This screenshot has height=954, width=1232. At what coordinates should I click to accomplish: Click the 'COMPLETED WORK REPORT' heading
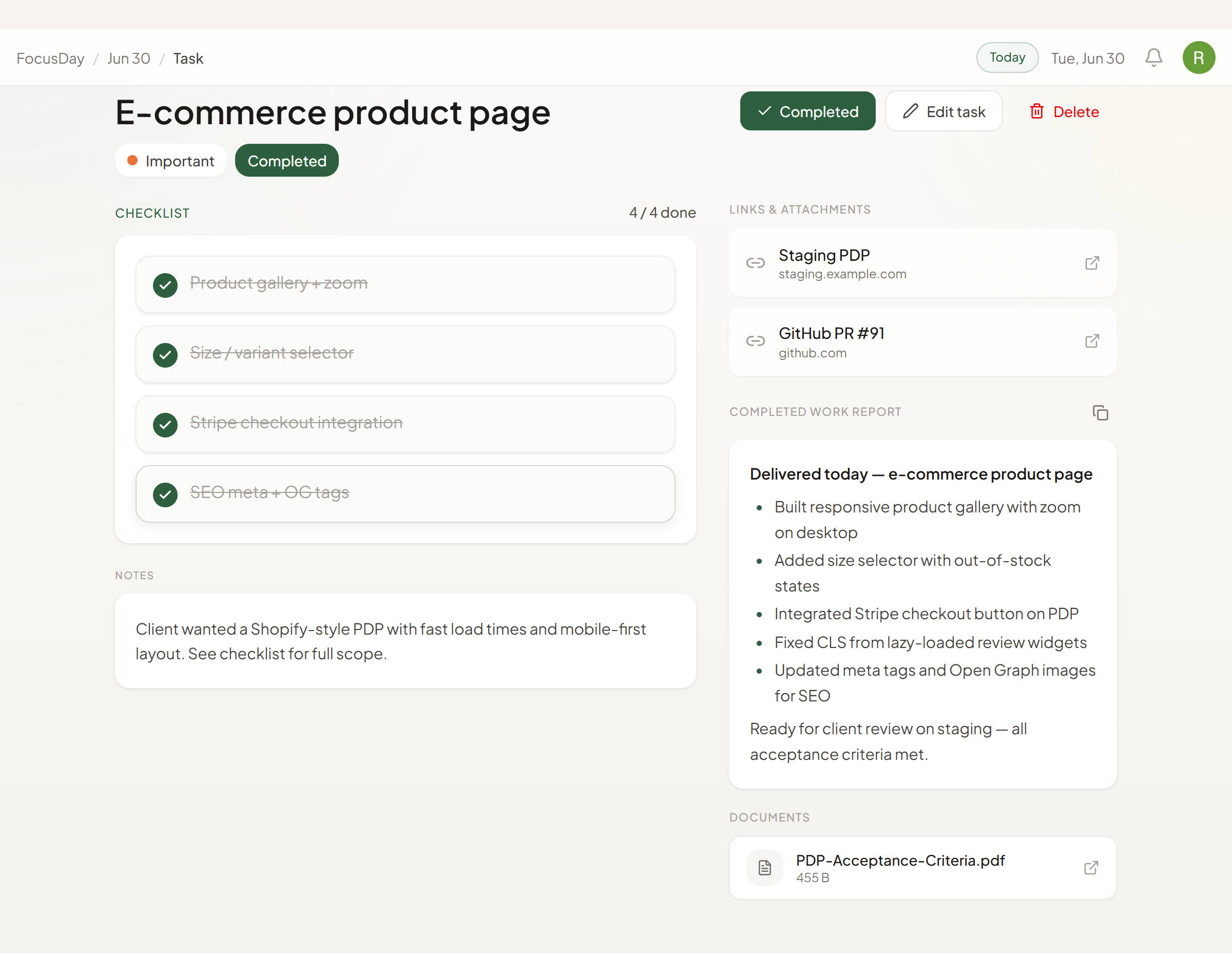tap(815, 412)
